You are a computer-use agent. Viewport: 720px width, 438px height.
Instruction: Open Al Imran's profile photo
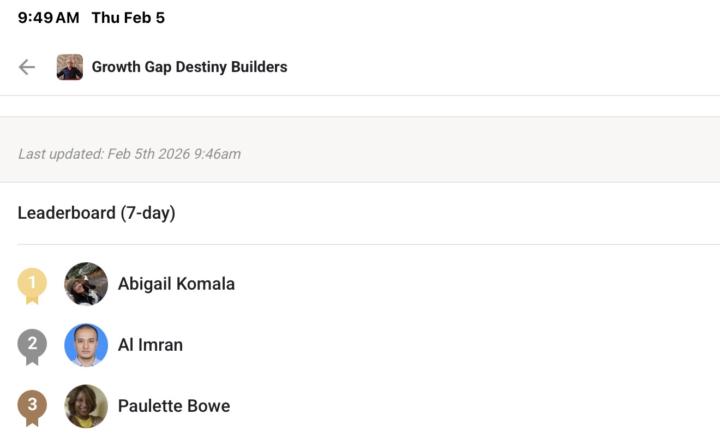86,345
